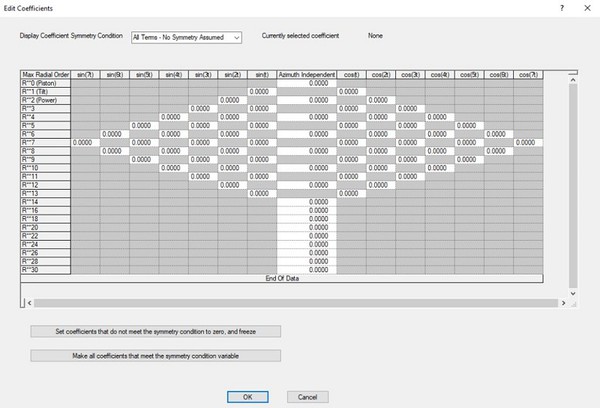
Task: Click the R**7 sin(7t) coefficient cell
Action: (x=85, y=143)
